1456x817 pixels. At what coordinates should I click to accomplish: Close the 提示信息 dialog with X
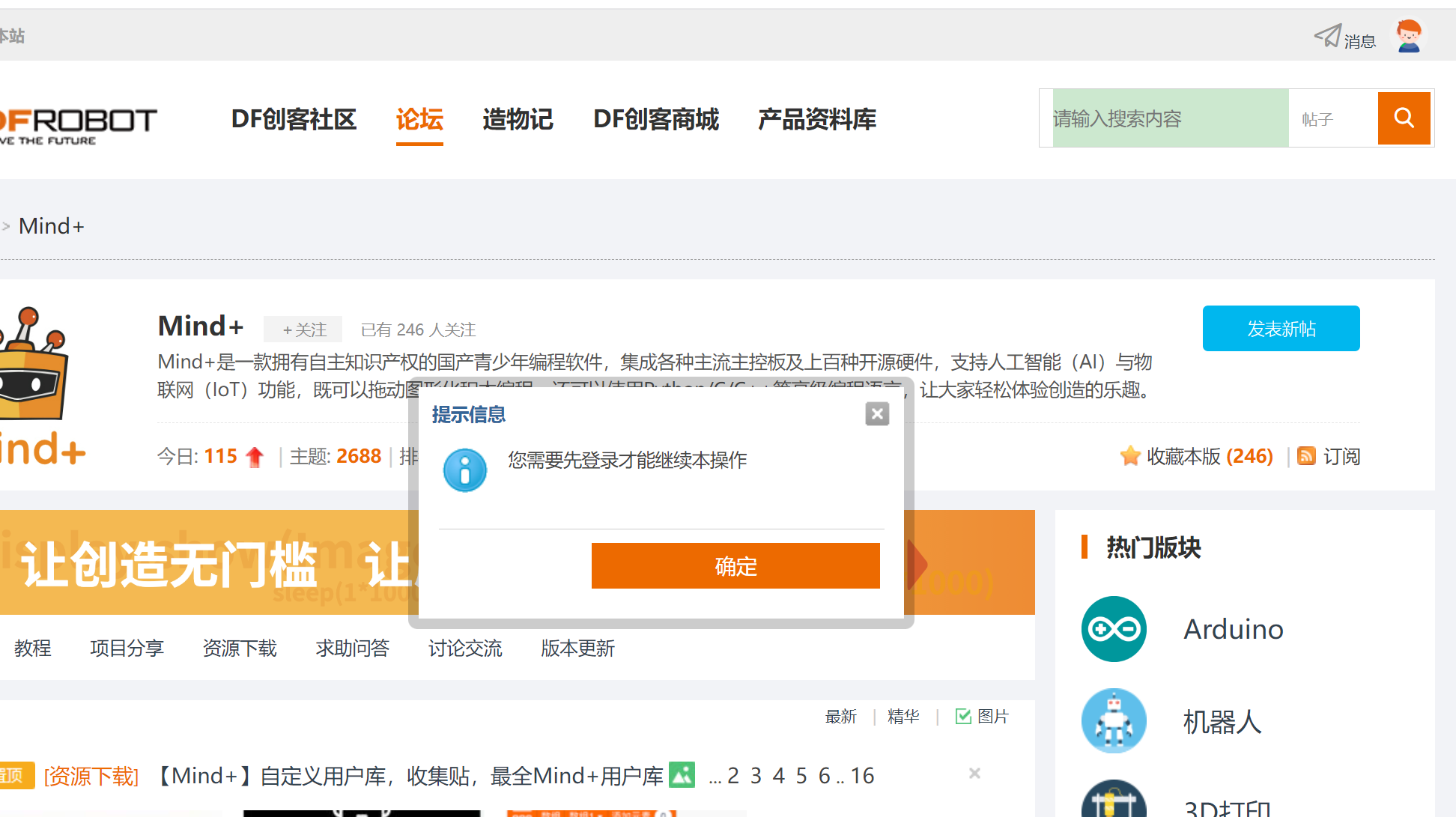point(877,414)
